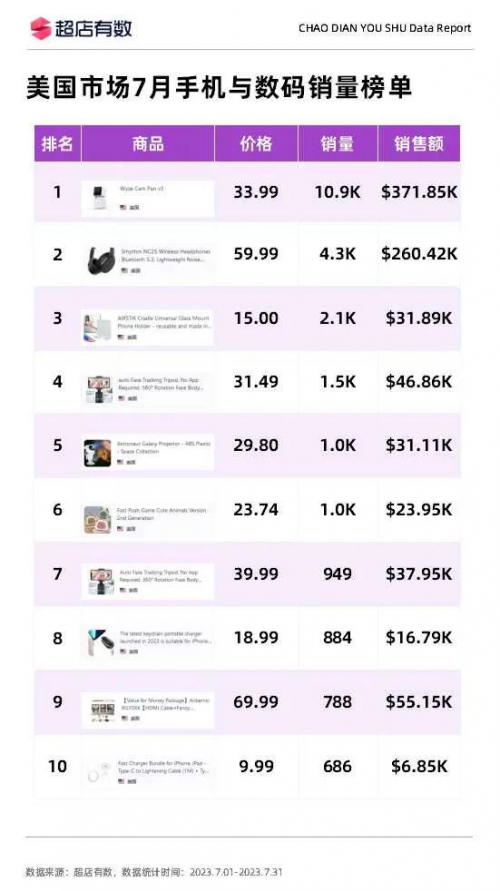This screenshot has height=891, width=500.
Task: Click the 超店有数 logo icon
Action: 40,28
